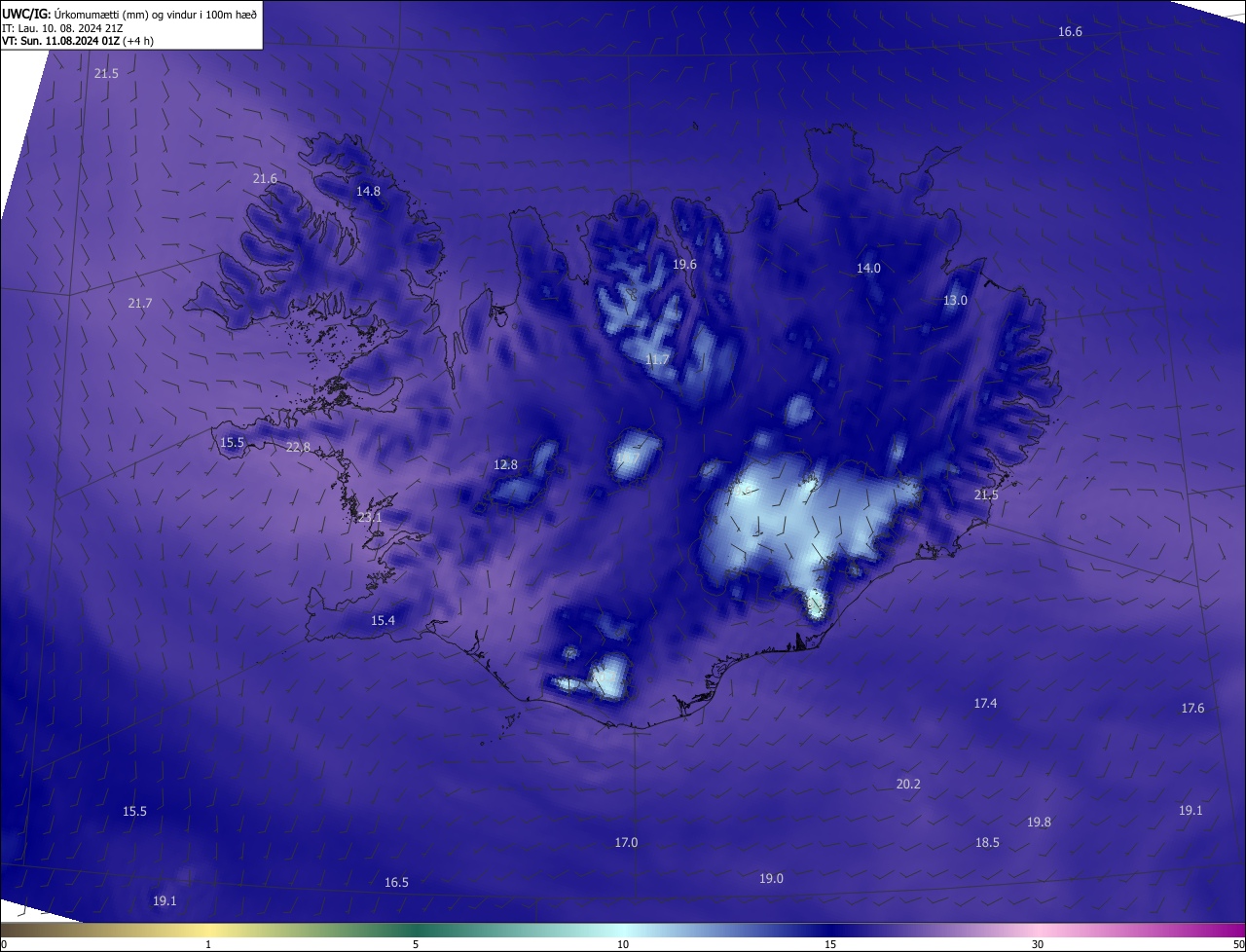This screenshot has width=1246, height=952.
Task: Click the 1 tick on the color scale
Action: pyautogui.click(x=208, y=944)
